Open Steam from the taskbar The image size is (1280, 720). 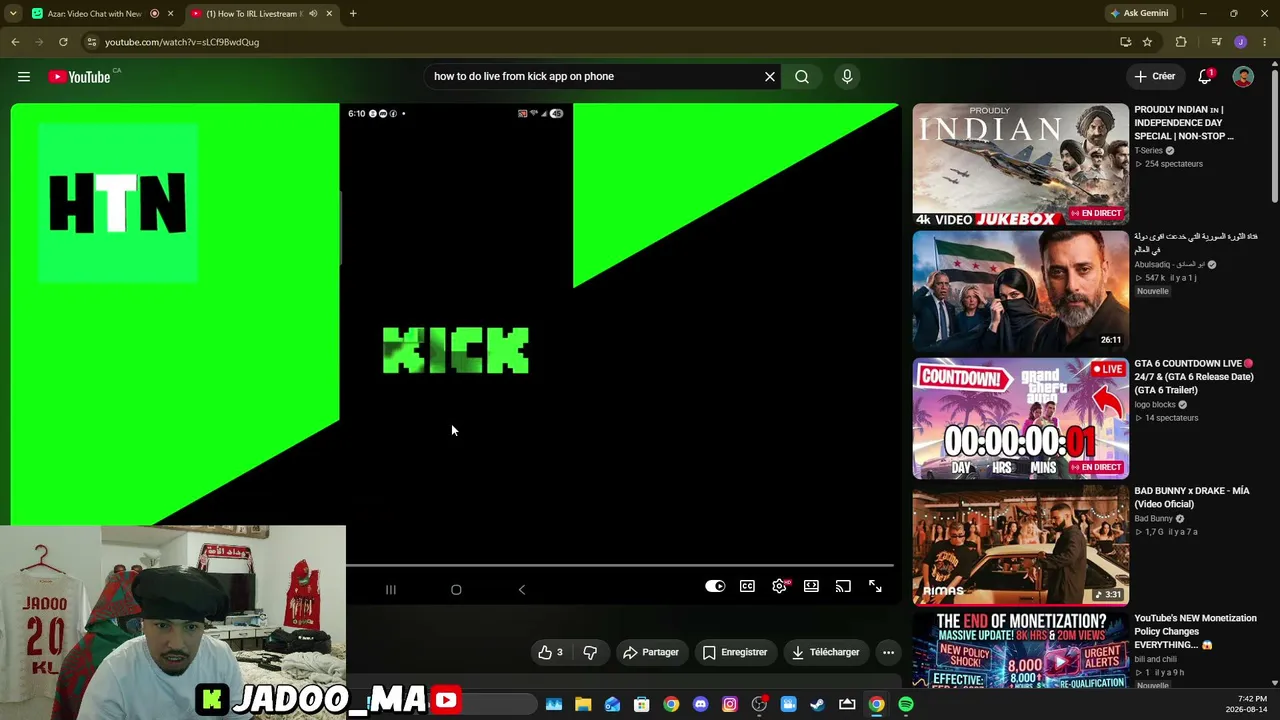point(817,704)
